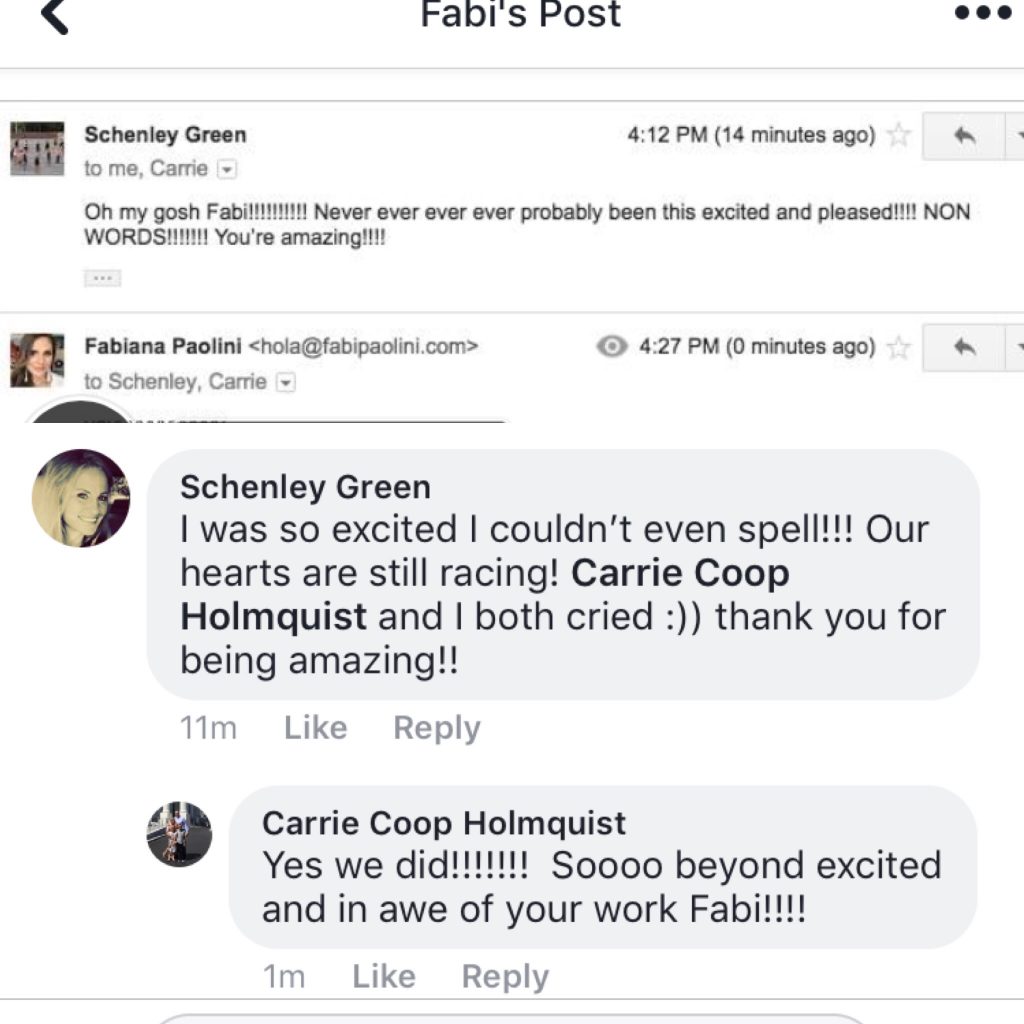Star Schenley Green's 4:12 PM email
The image size is (1024, 1024).
(899, 135)
